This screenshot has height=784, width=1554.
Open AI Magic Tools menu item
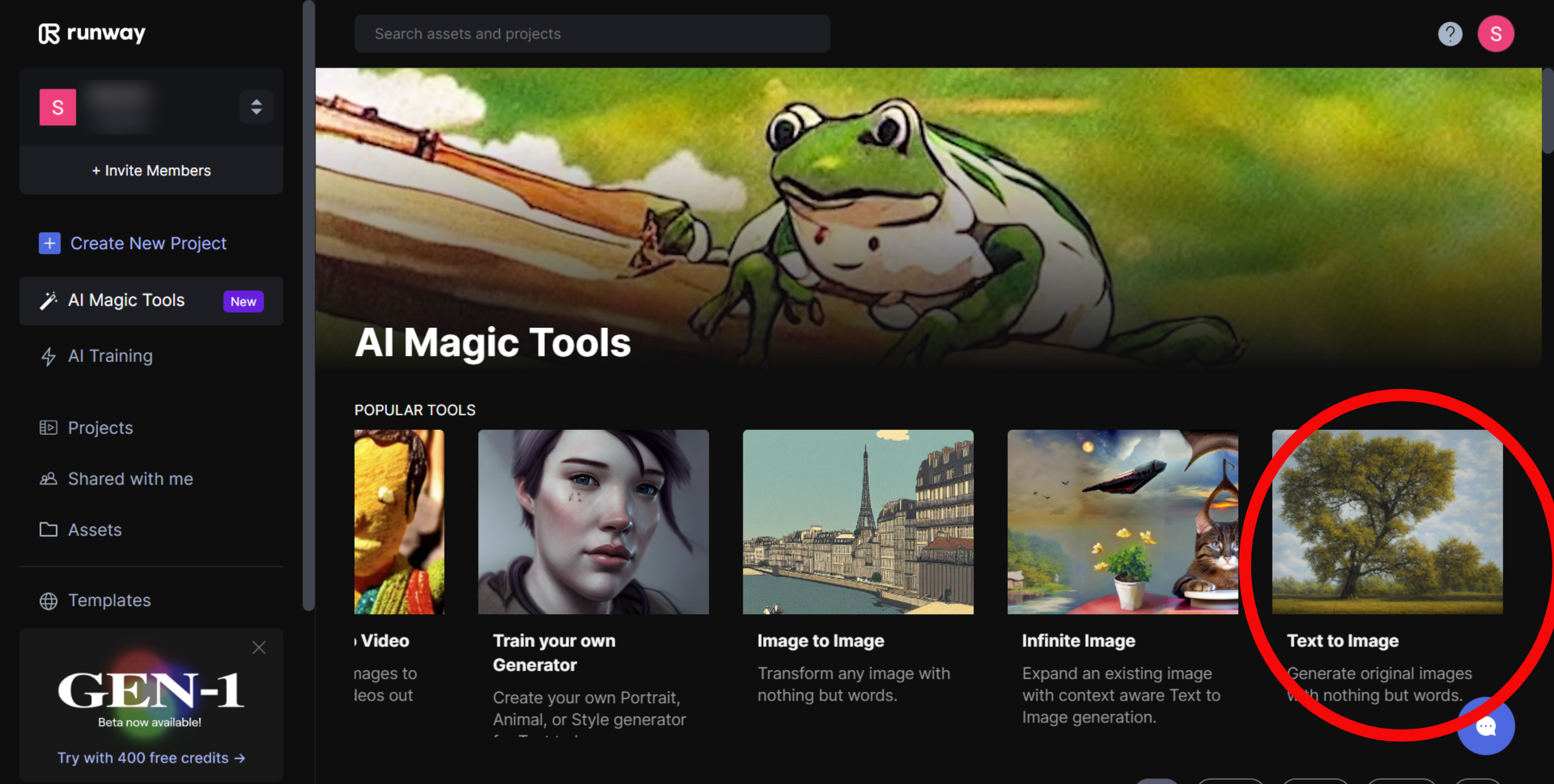152,301
